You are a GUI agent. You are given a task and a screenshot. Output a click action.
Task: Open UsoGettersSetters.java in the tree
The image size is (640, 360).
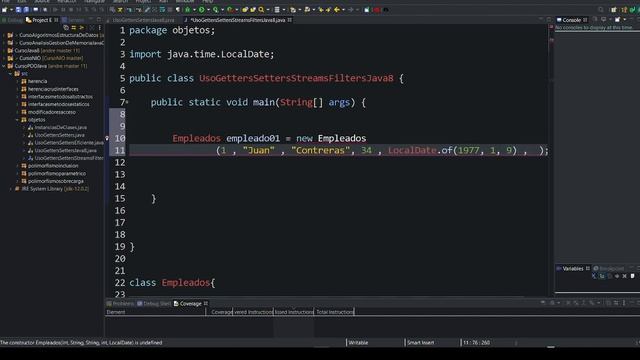(x=60, y=135)
